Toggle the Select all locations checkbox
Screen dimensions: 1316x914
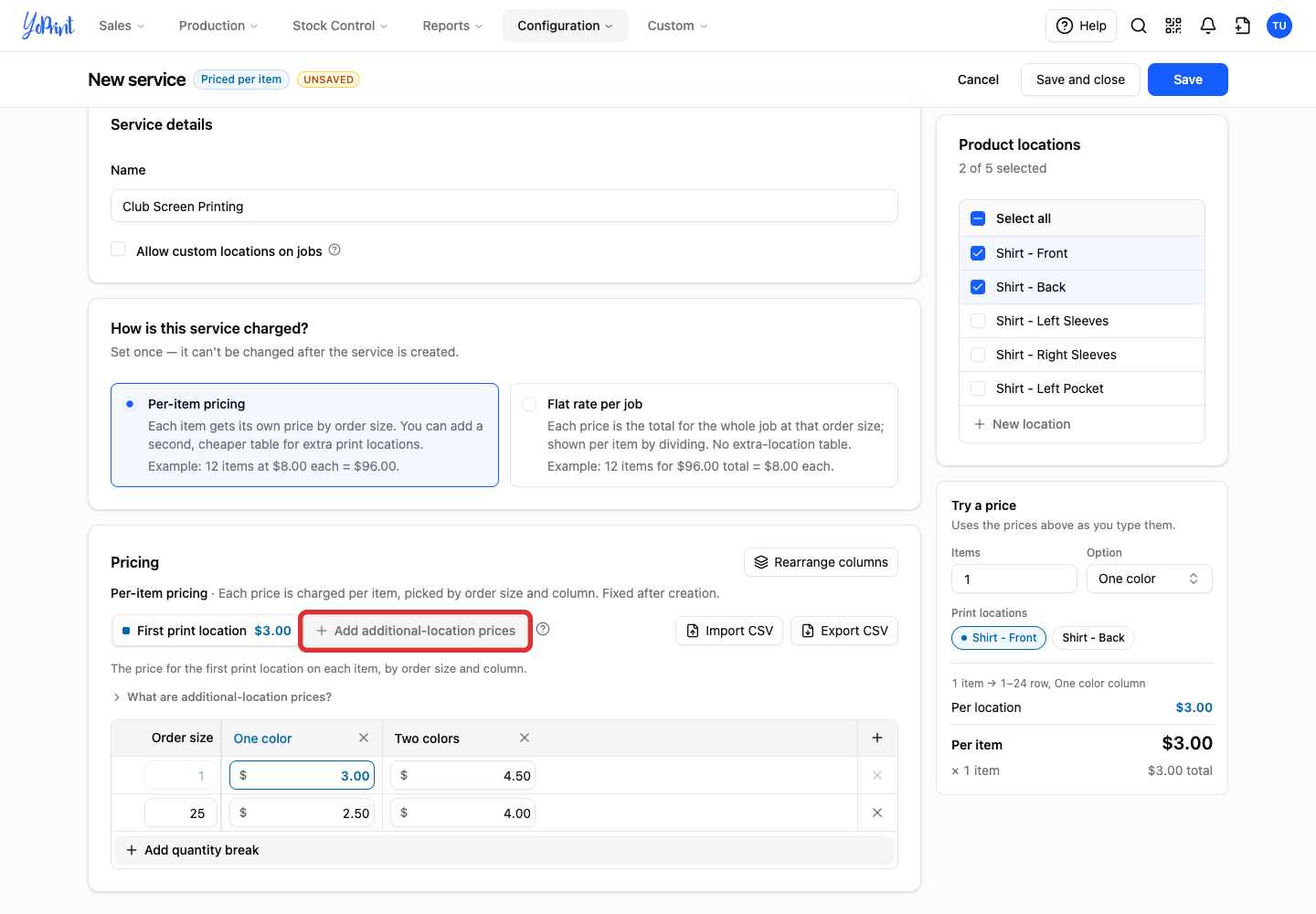coord(978,218)
